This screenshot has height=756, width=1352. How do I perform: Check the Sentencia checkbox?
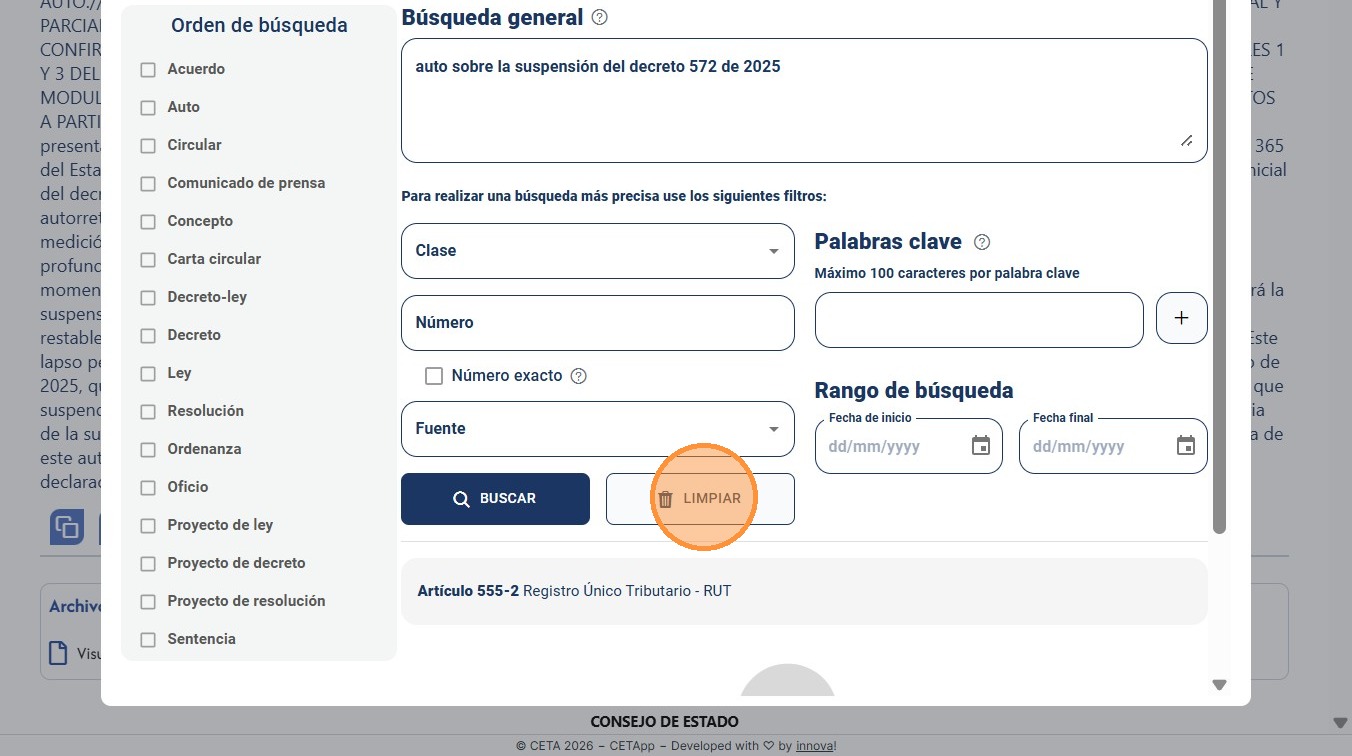148,640
